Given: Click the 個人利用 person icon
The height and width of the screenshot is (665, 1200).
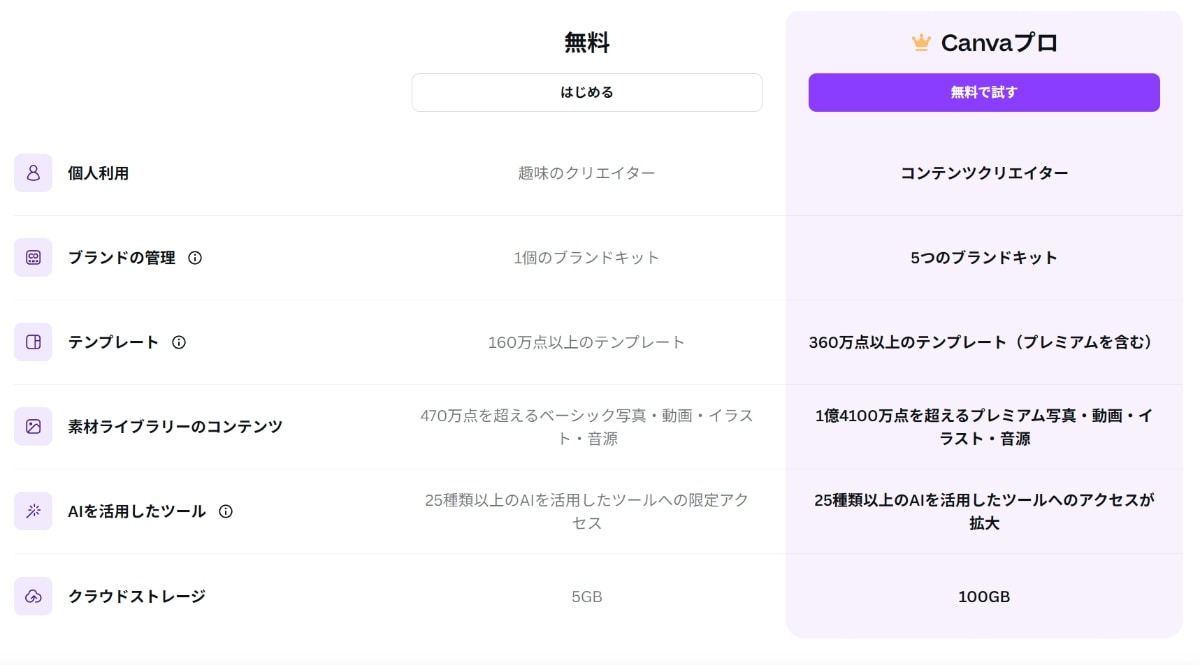Looking at the screenshot, I should pos(33,173).
